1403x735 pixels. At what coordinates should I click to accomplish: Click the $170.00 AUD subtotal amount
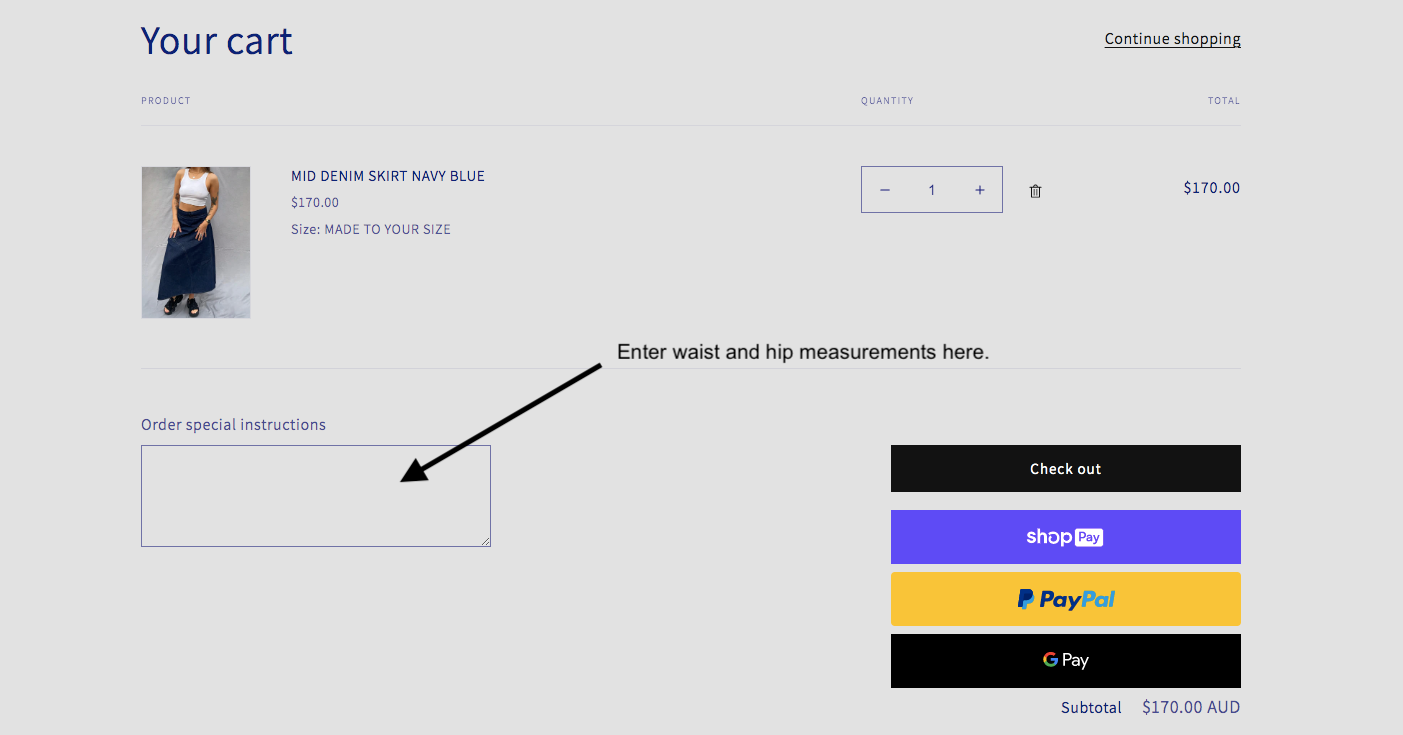click(1190, 708)
